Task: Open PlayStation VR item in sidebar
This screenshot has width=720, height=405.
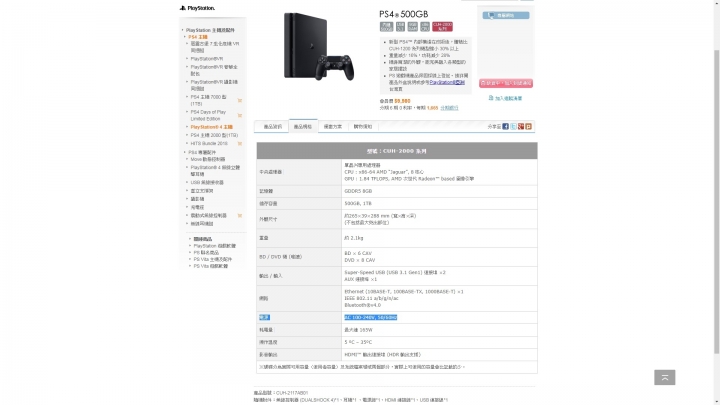Action: (207, 59)
